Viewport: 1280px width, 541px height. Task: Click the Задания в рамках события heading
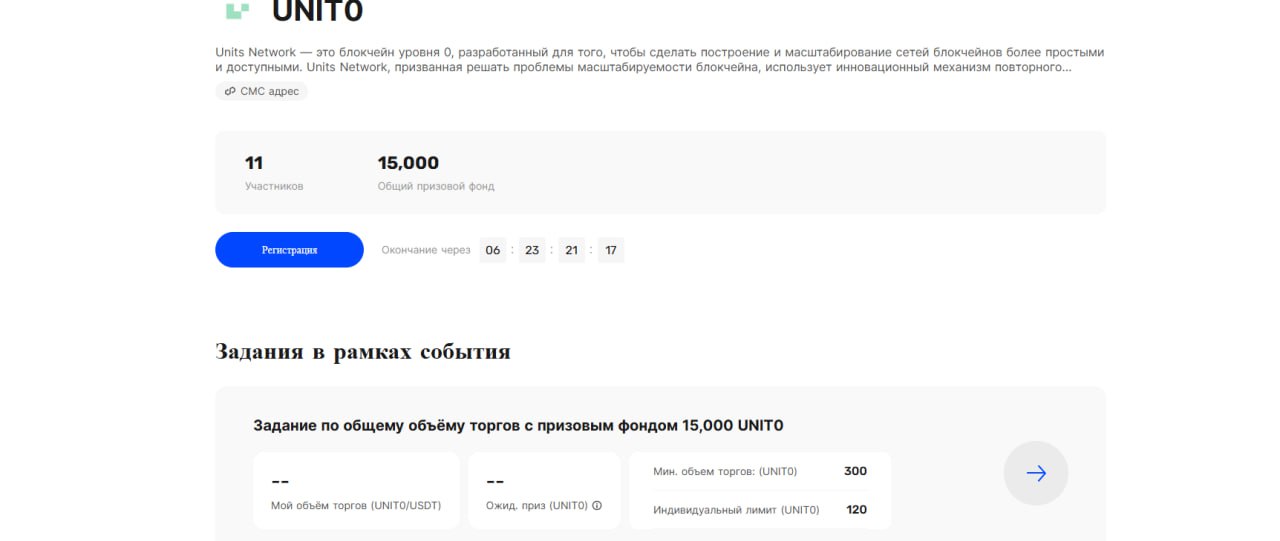pos(363,352)
